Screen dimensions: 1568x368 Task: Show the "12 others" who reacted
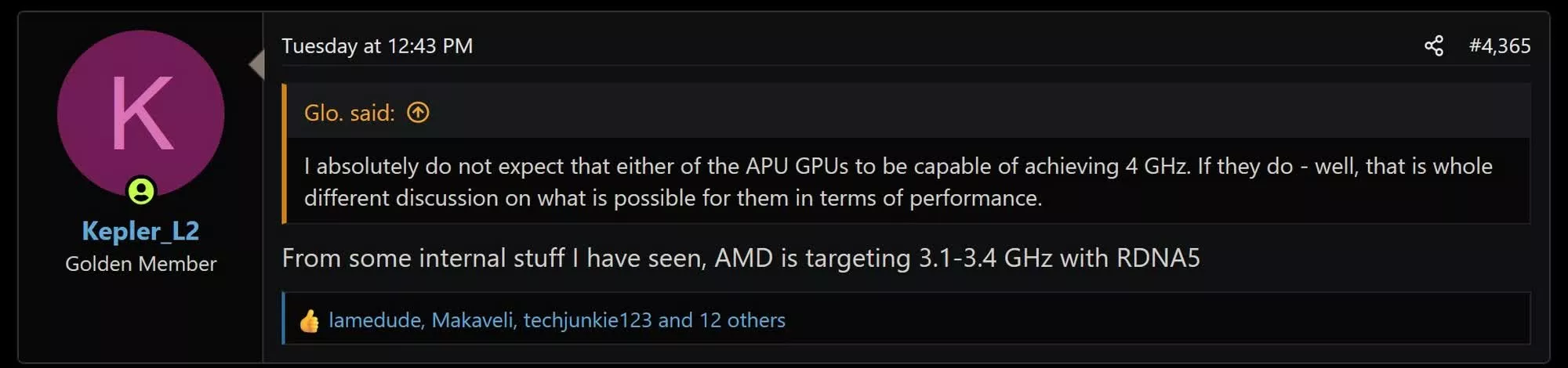pyautogui.click(x=742, y=320)
